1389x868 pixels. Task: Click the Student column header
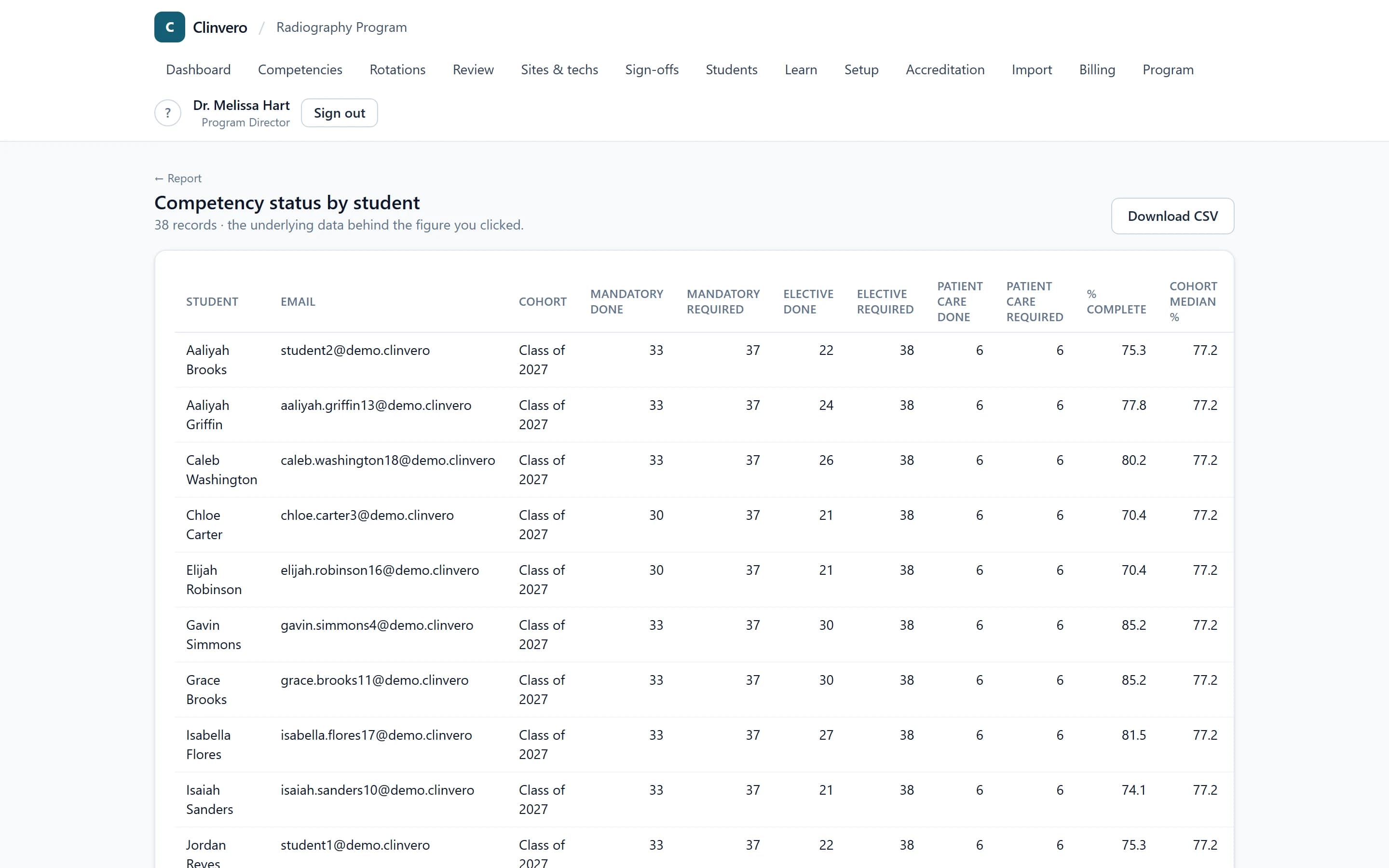click(x=212, y=301)
